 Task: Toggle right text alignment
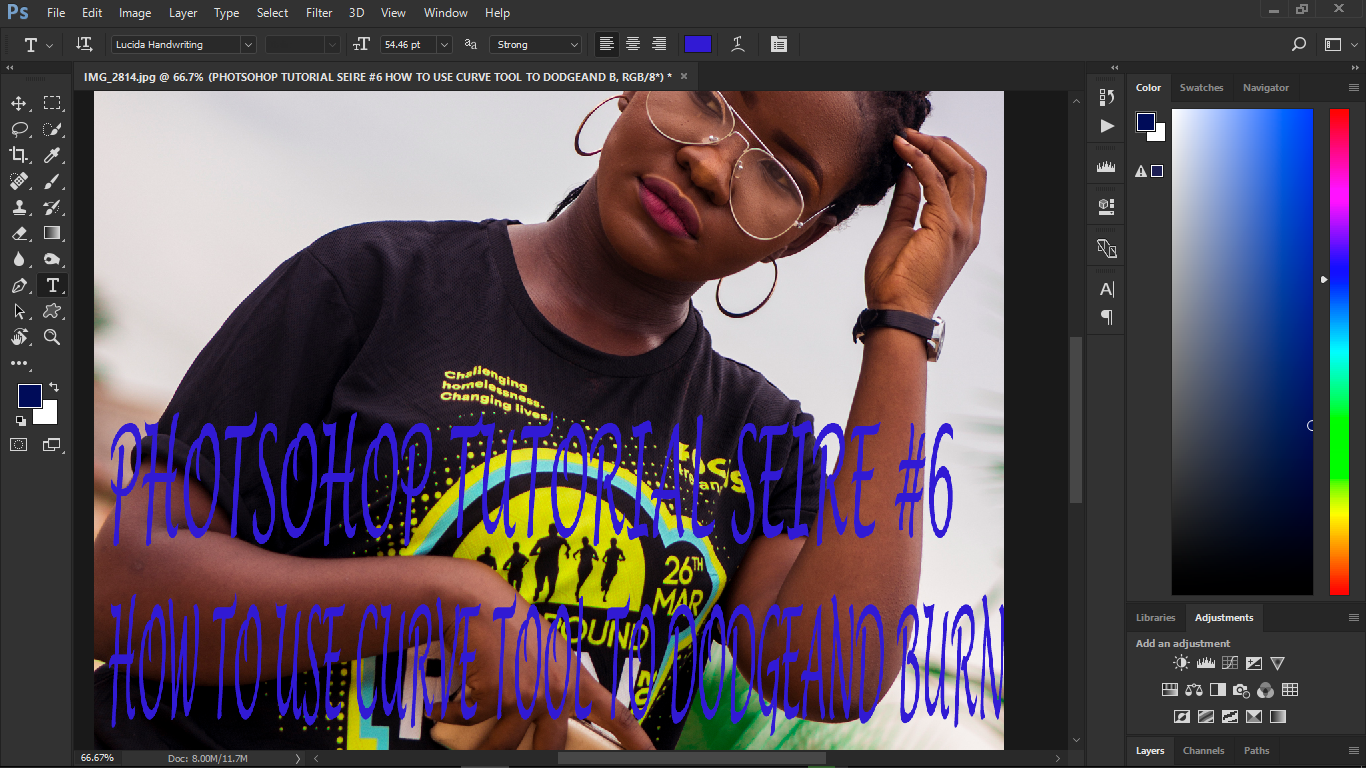tap(658, 43)
